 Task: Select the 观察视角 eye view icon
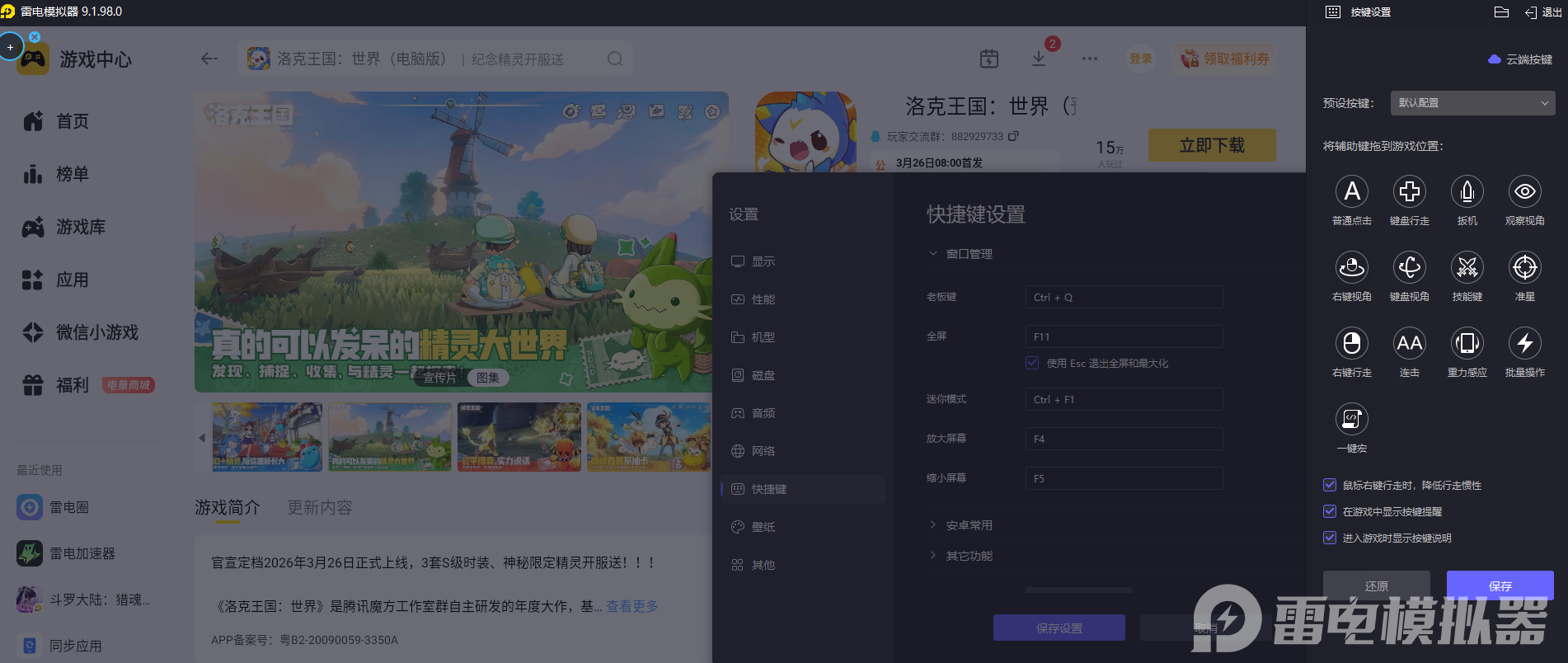coord(1525,191)
